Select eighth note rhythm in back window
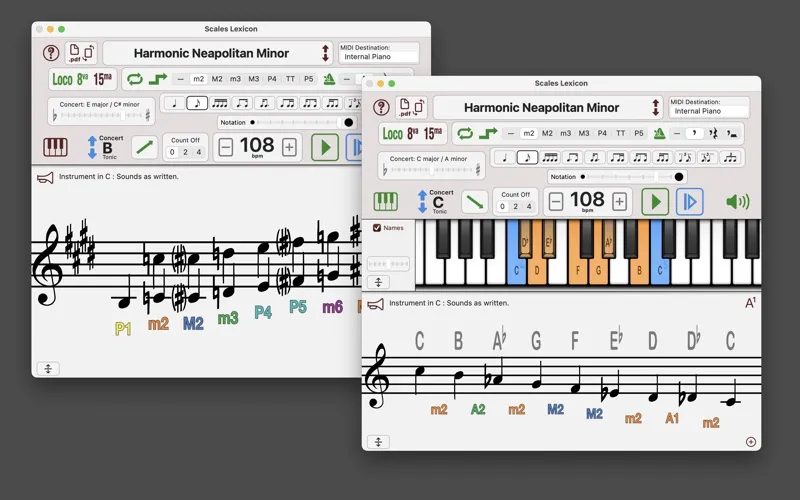This screenshot has width=800, height=500. [x=197, y=103]
